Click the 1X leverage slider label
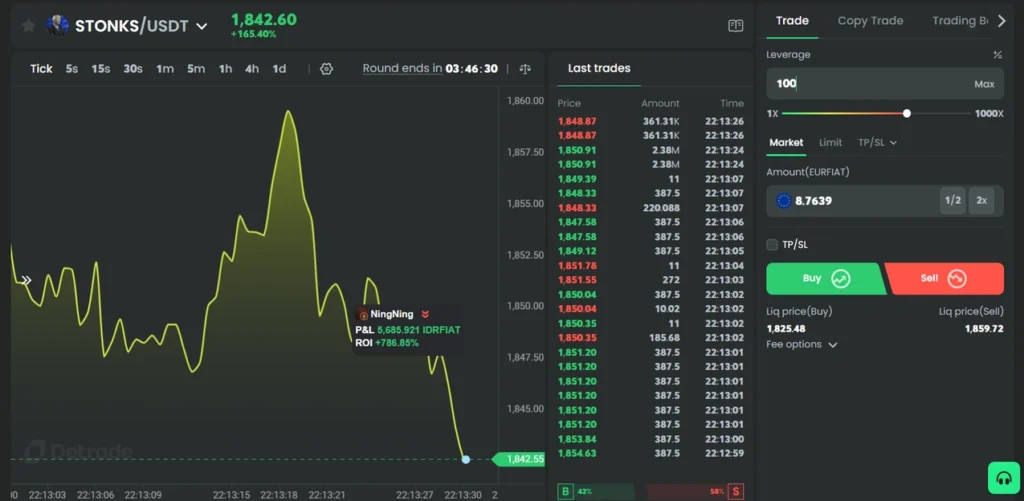 [772, 114]
